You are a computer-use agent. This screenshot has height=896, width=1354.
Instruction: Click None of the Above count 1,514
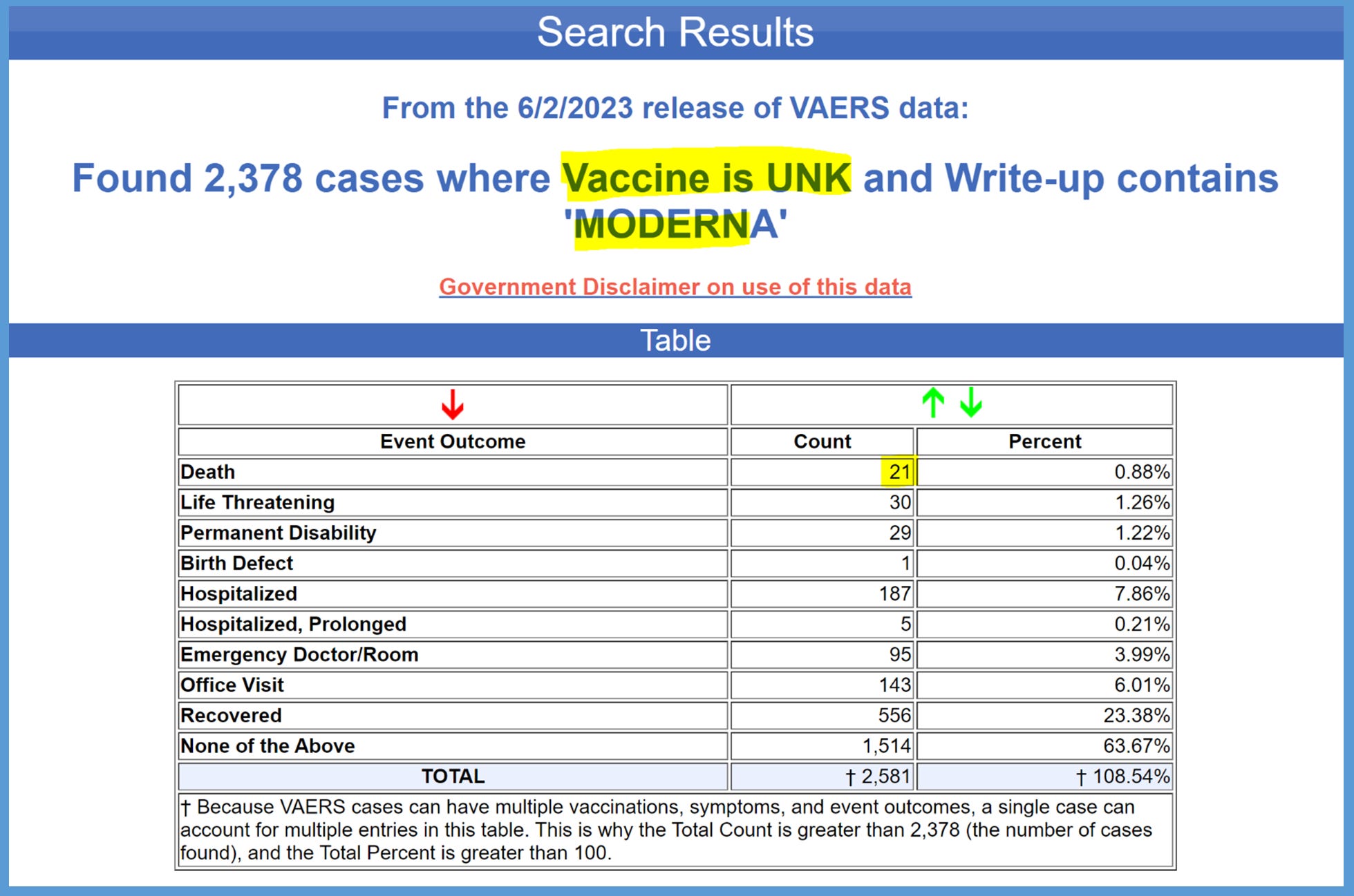(822, 745)
